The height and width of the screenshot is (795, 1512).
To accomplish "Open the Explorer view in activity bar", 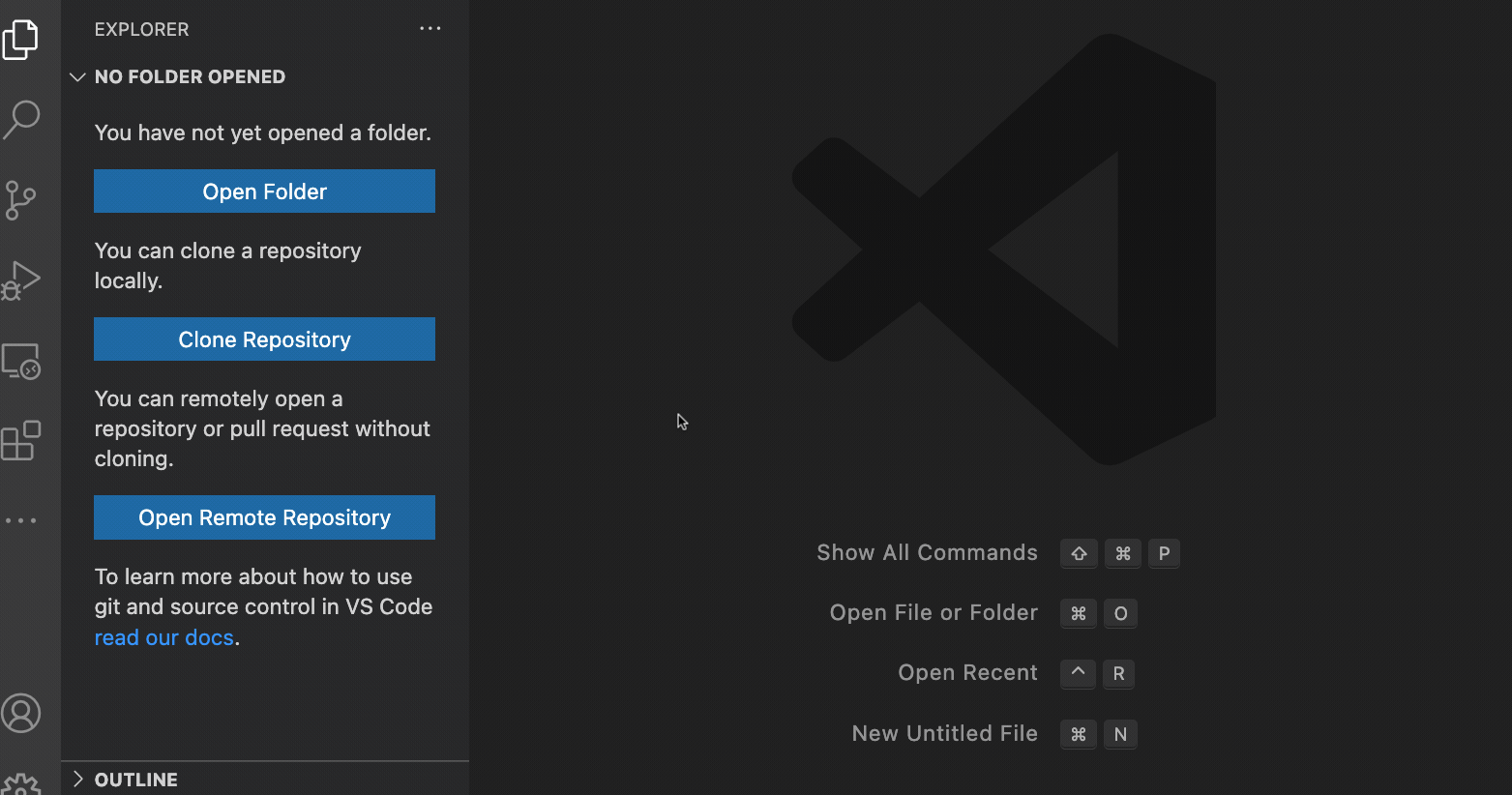I will coord(20,40).
